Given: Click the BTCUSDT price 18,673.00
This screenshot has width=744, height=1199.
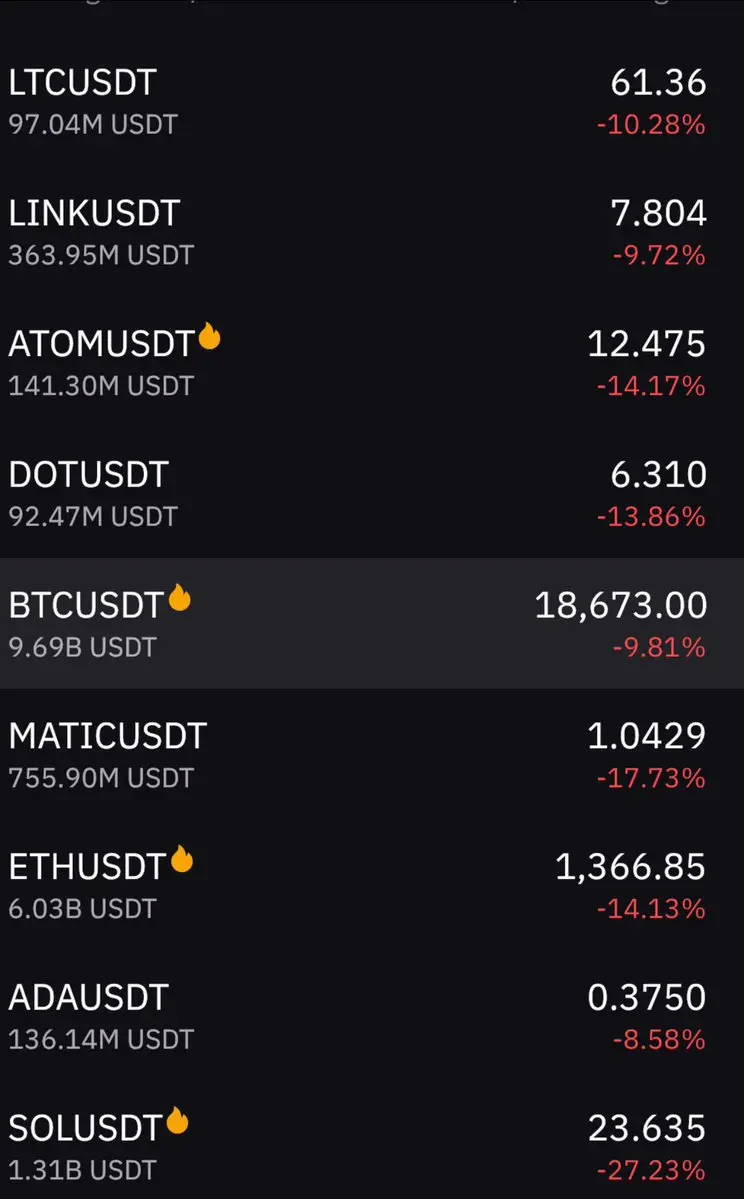Looking at the screenshot, I should (x=620, y=606).
